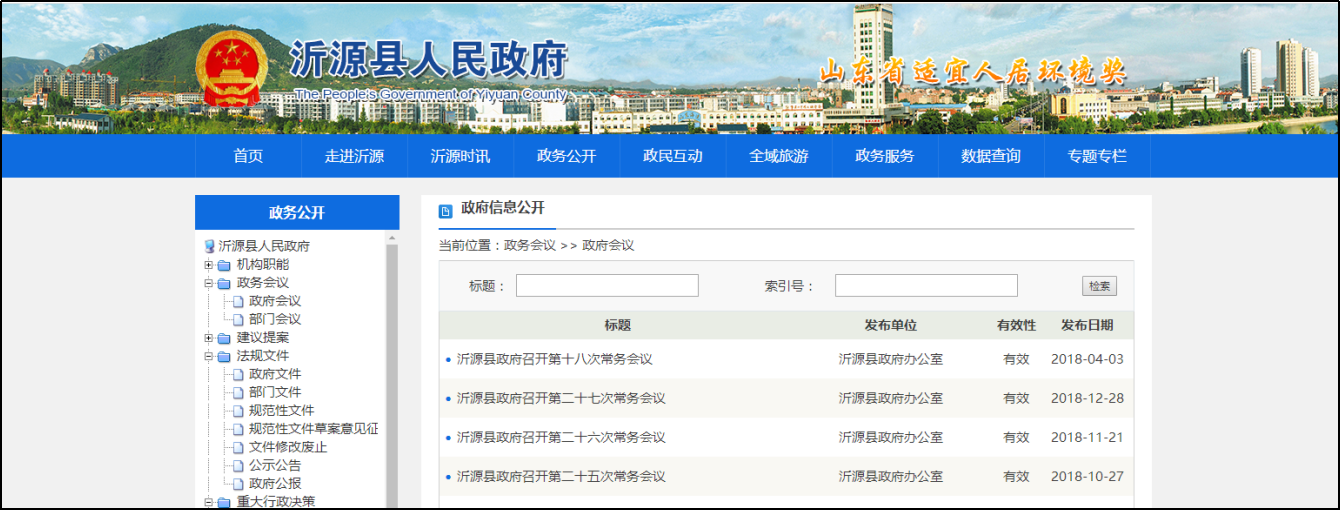Click the 政府信息公开 heading icon
The height and width of the screenshot is (510, 1340).
[x=446, y=210]
